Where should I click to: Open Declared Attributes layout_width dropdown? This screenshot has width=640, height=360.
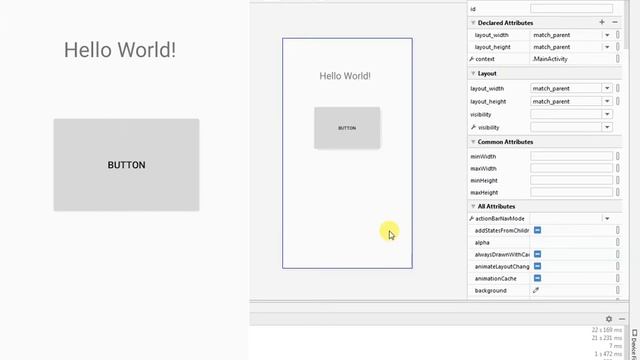tap(607, 35)
